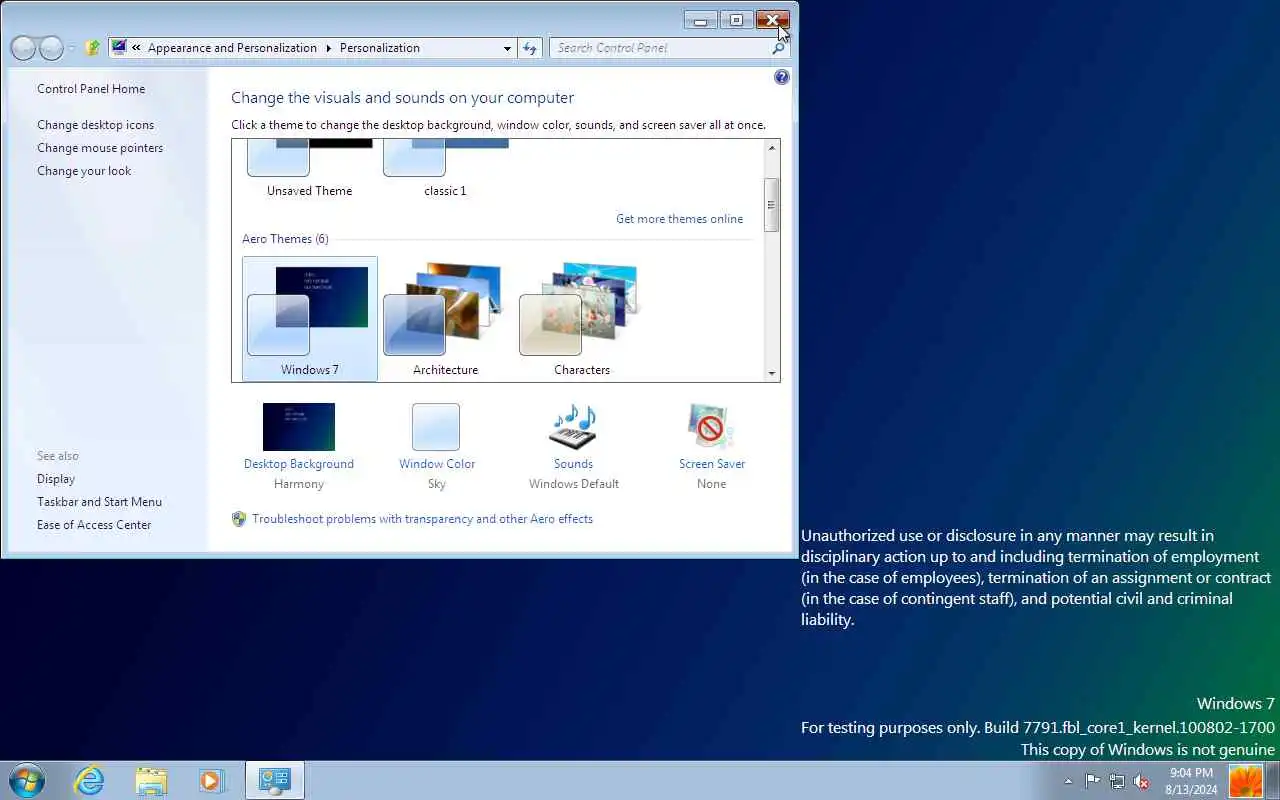Show hidden tray icons arrow
Screen dimensions: 1280x800
tap(1068, 781)
